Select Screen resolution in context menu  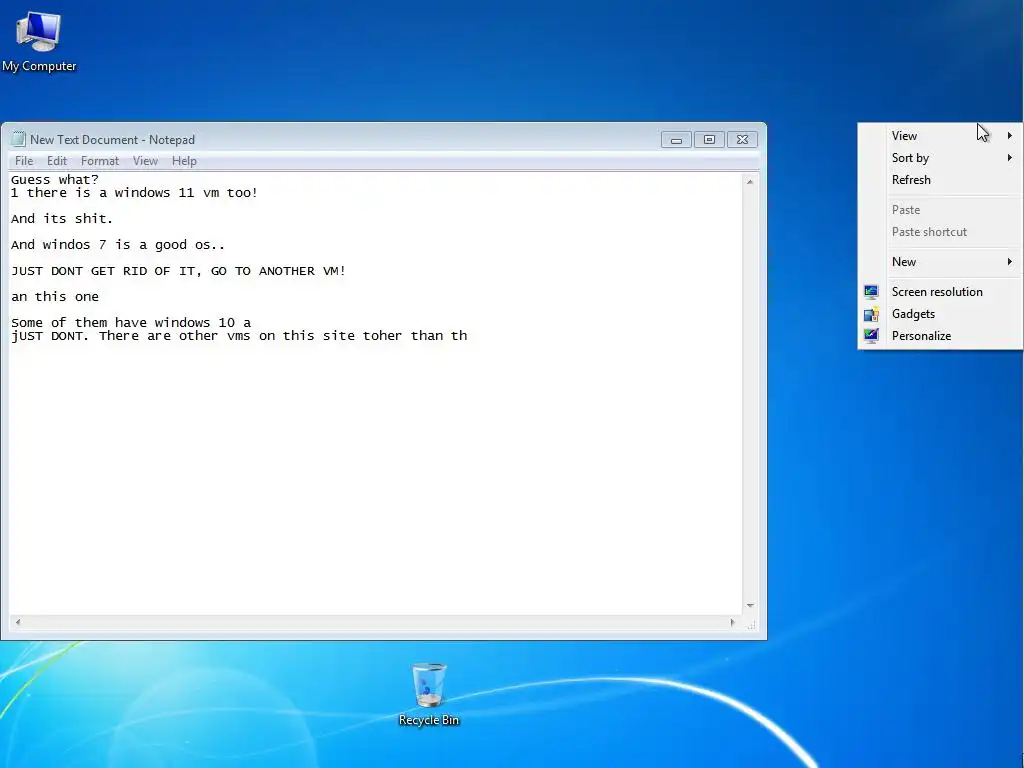click(x=940, y=292)
